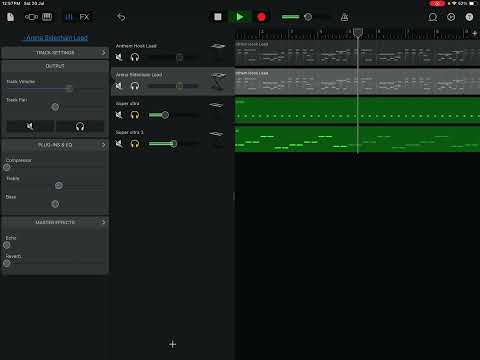Select the Super ultra 1 track name
The width and height of the screenshot is (480, 360).
click(x=129, y=132)
